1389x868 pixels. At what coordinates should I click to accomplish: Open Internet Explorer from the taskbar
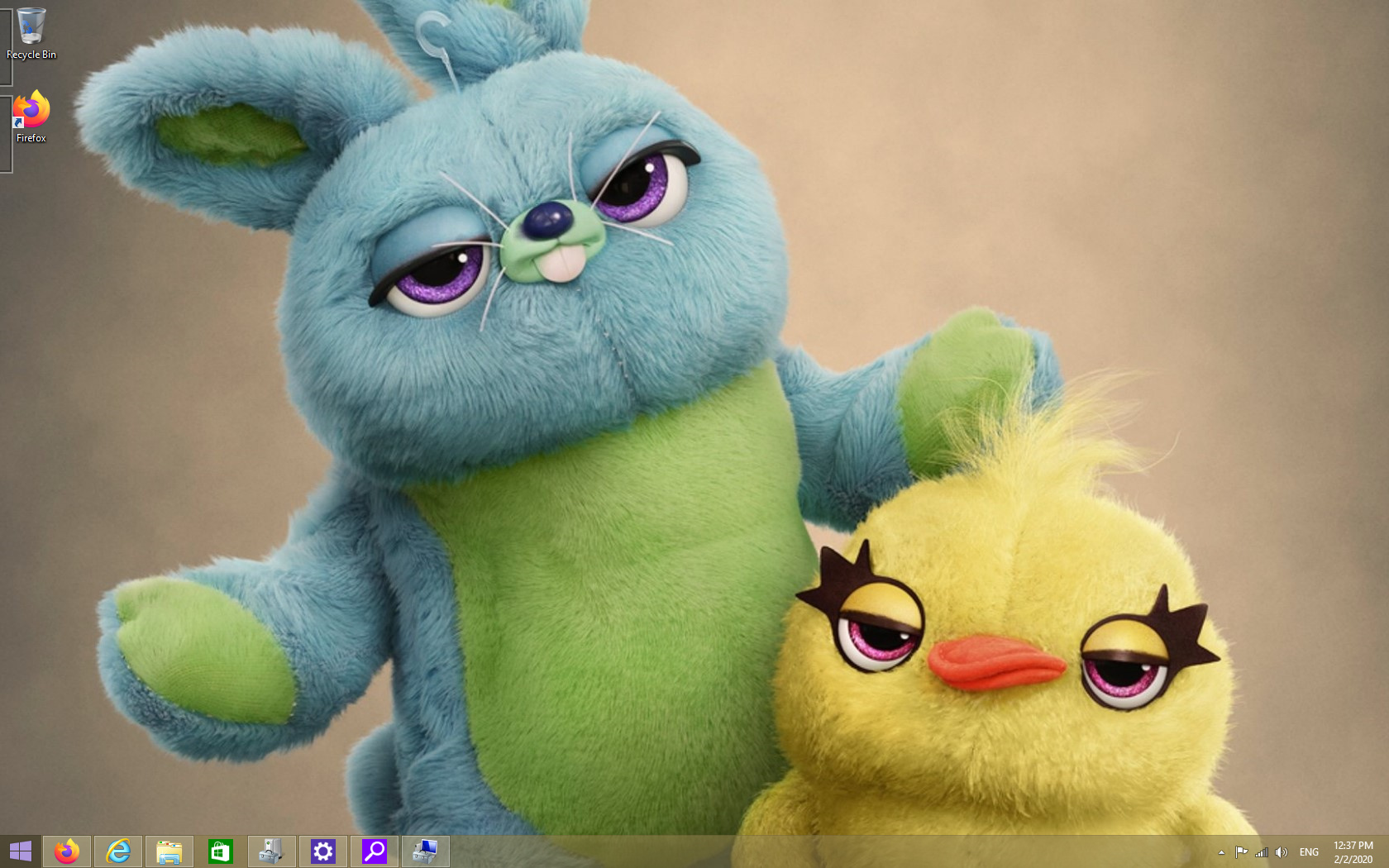point(118,851)
